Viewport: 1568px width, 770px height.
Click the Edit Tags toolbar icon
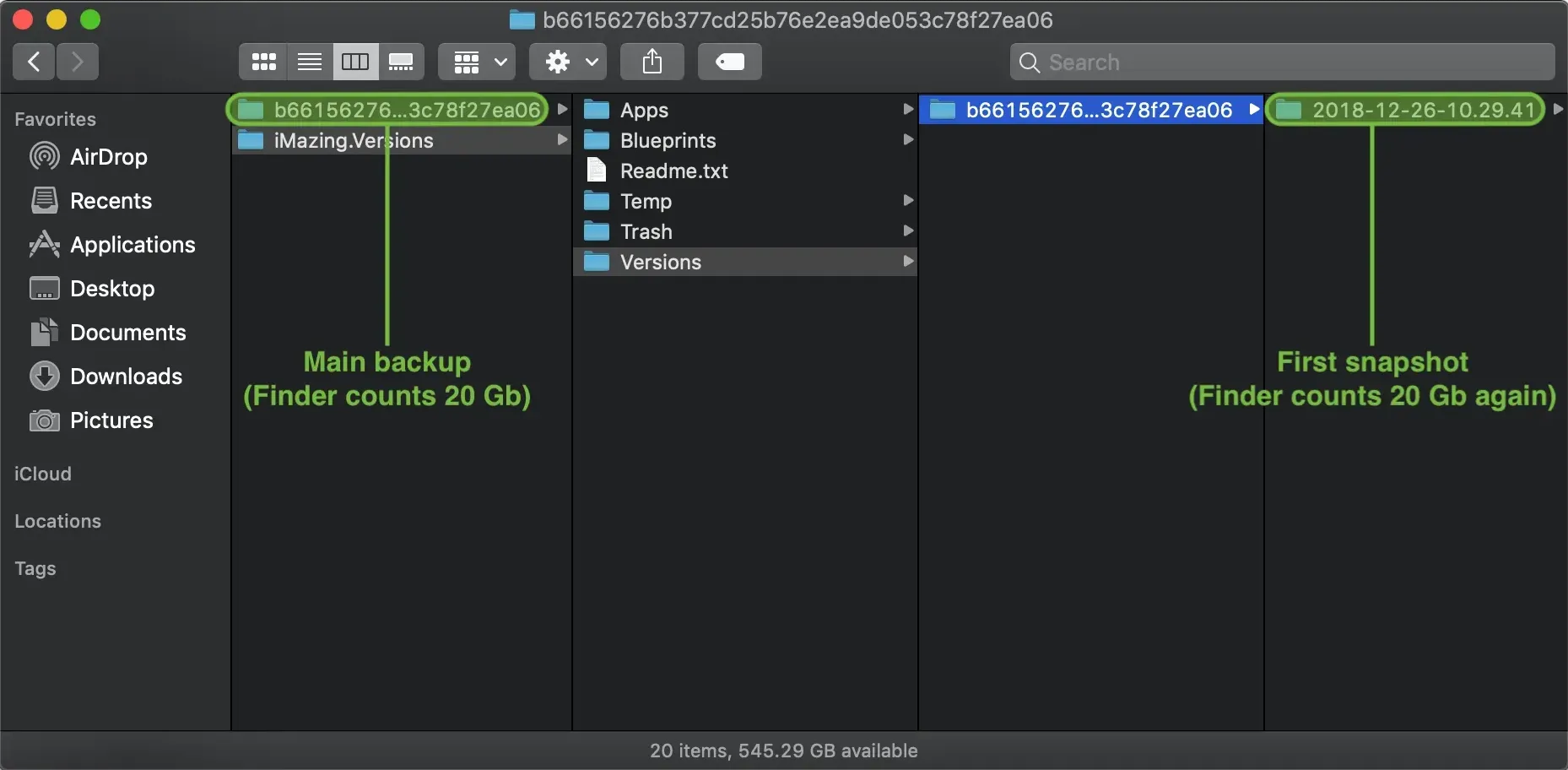click(729, 61)
